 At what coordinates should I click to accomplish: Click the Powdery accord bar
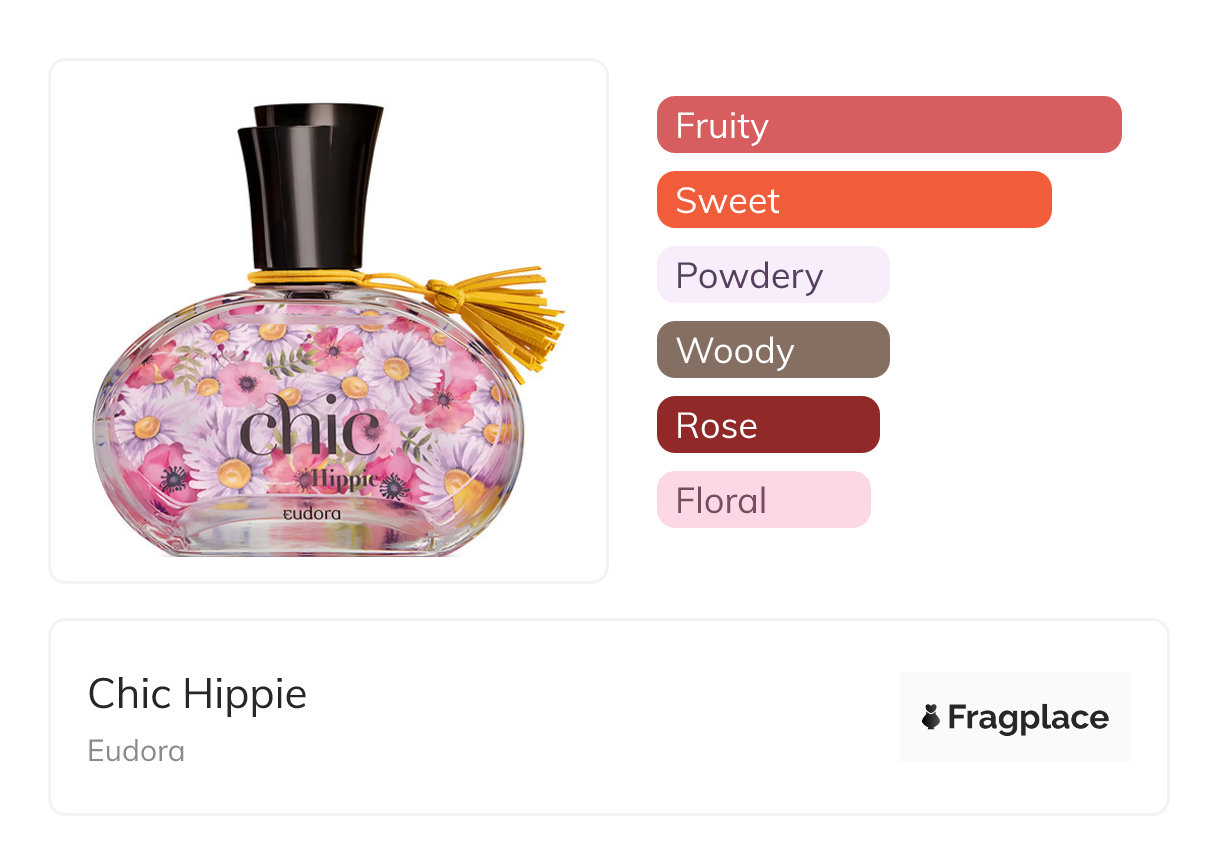(773, 275)
